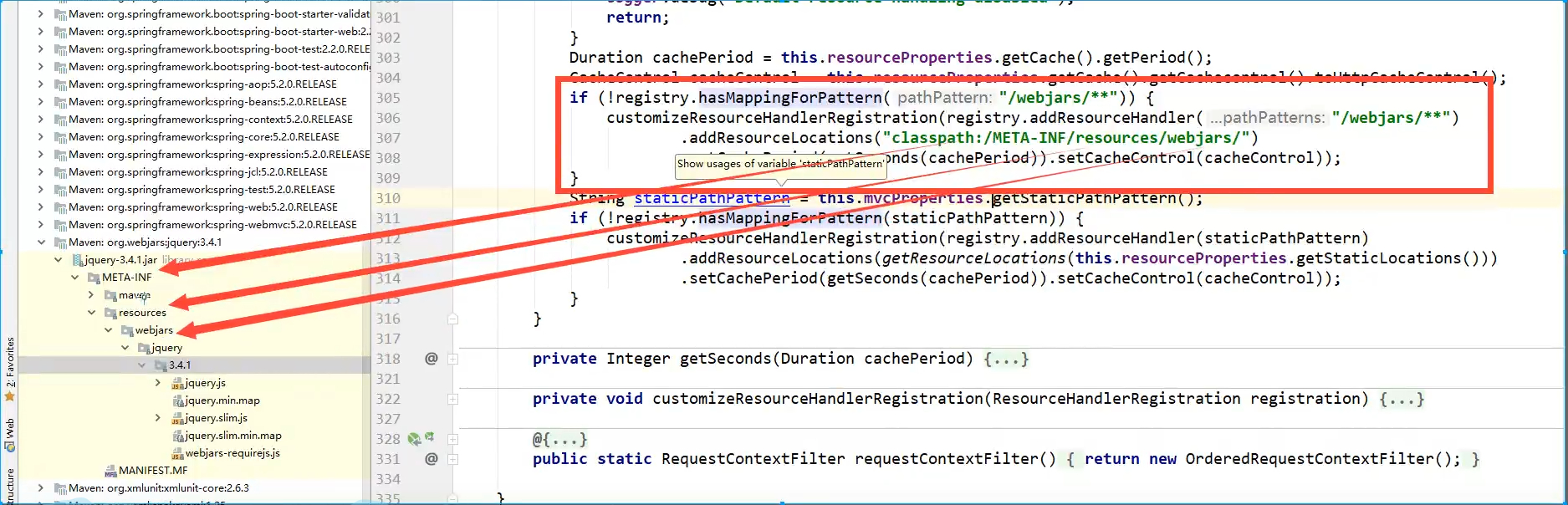The height and width of the screenshot is (505, 1568).
Task: Click getStaticPathPattern() on line 310
Action: pos(1092,198)
